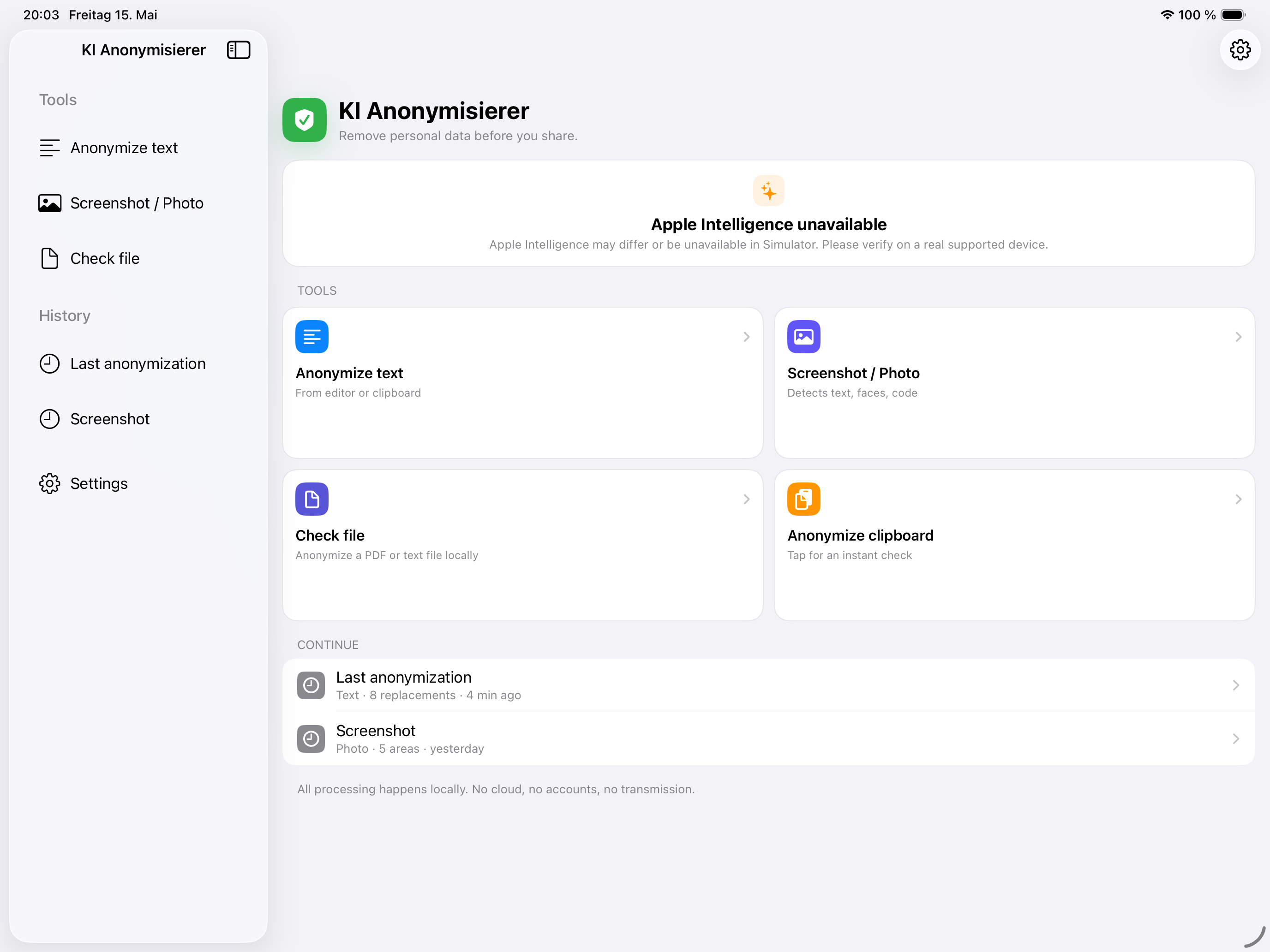Click the Anonymize text lines icon in sidebar
1270x952 pixels.
coord(49,148)
